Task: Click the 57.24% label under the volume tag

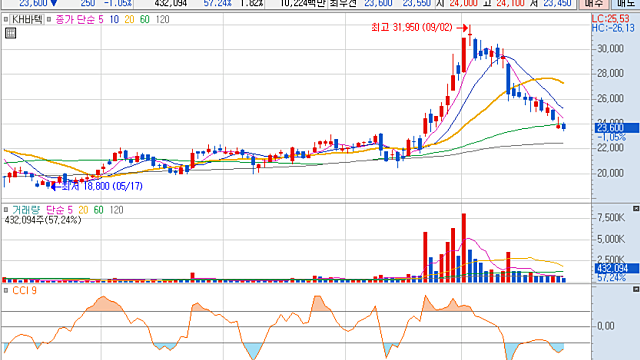Action: pos(611,278)
